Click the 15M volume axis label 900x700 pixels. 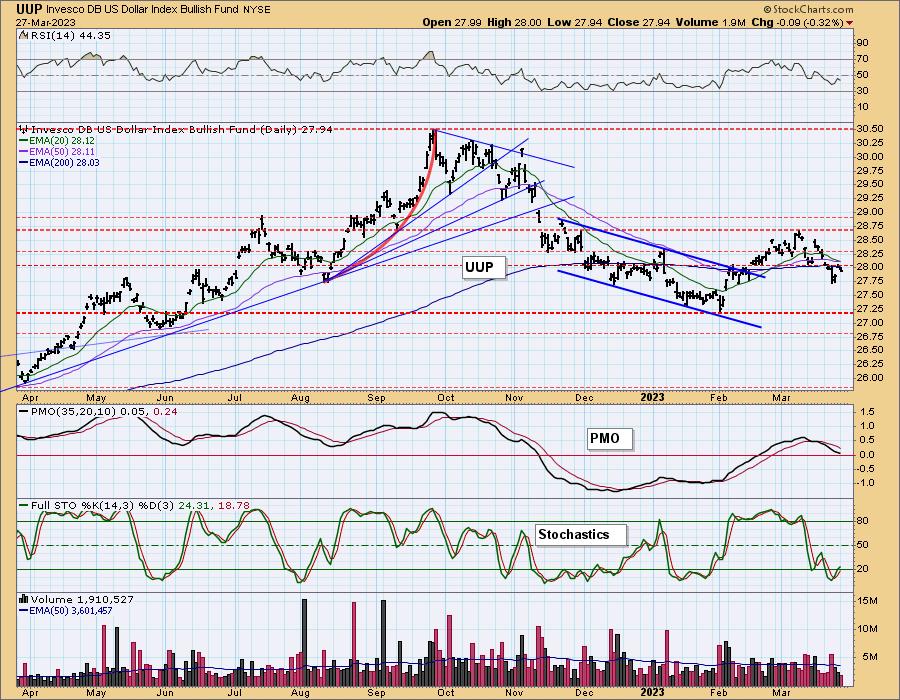point(867,601)
